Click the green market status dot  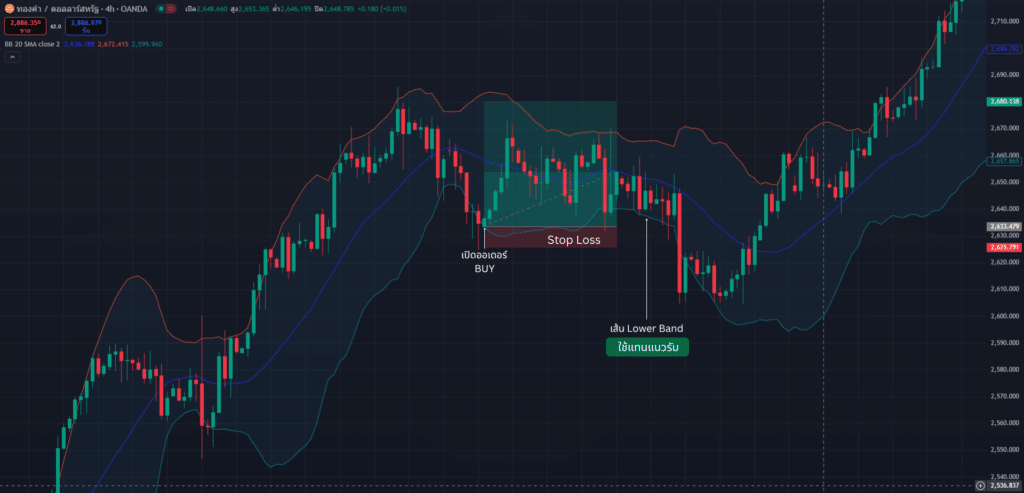pyautogui.click(x=161, y=9)
